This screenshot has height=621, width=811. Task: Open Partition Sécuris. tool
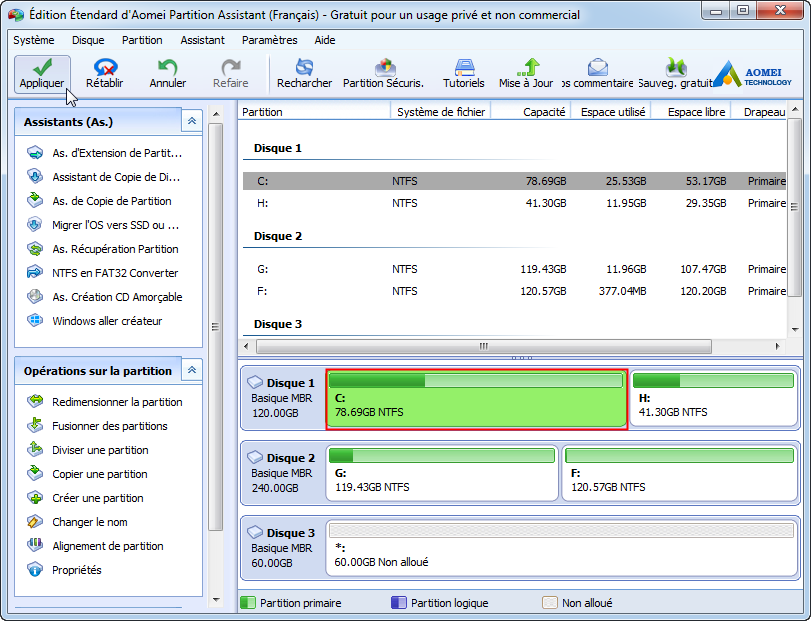tap(383, 74)
